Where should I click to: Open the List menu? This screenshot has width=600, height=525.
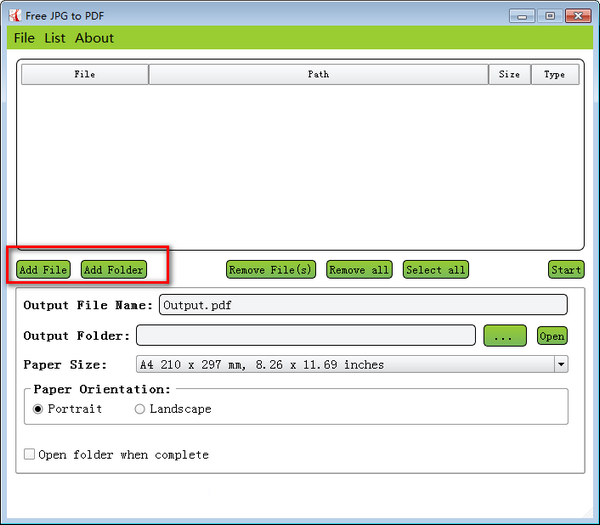pyautogui.click(x=55, y=38)
